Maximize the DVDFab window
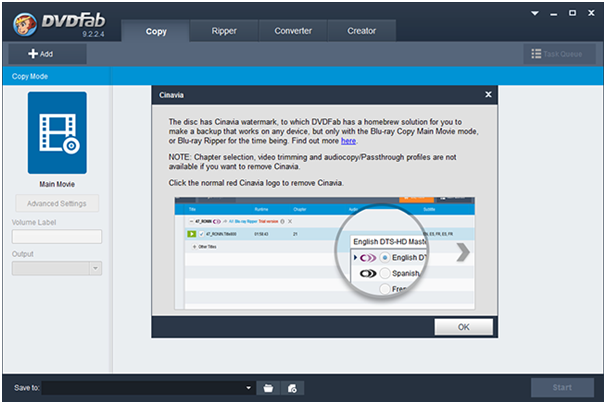606x404 pixels. (572, 13)
